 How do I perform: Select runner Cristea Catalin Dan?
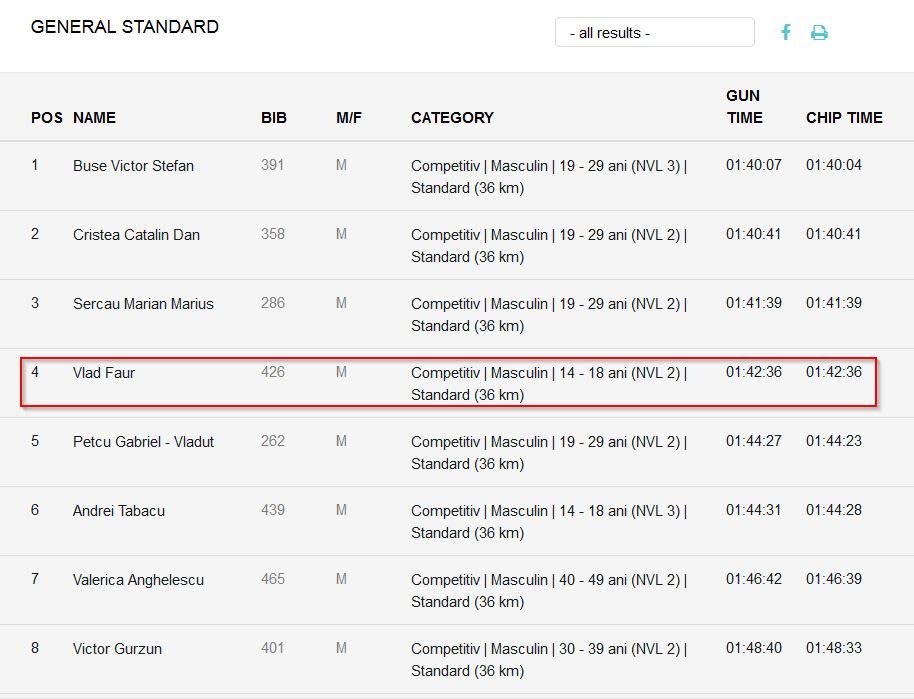(136, 235)
